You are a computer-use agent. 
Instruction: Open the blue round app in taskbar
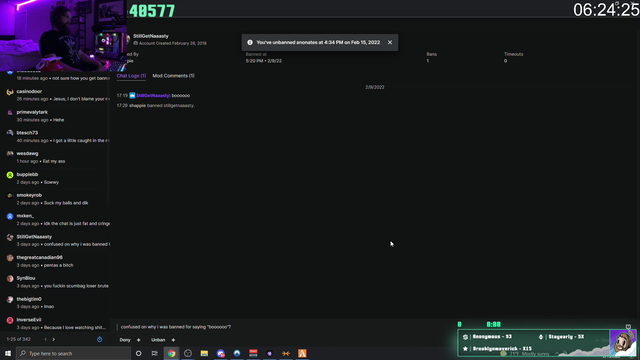point(237,353)
